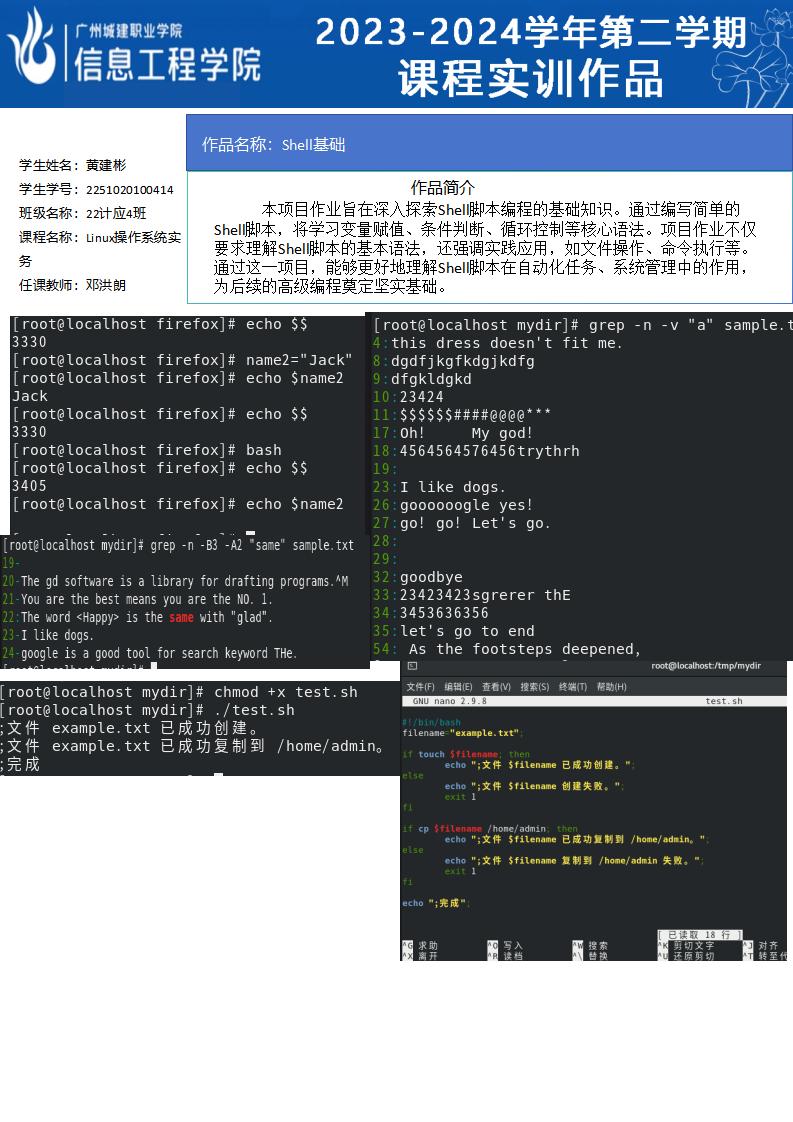Click the red highlighted 'same' match
This screenshot has width=793, height=1122.
pyautogui.click(x=181, y=617)
